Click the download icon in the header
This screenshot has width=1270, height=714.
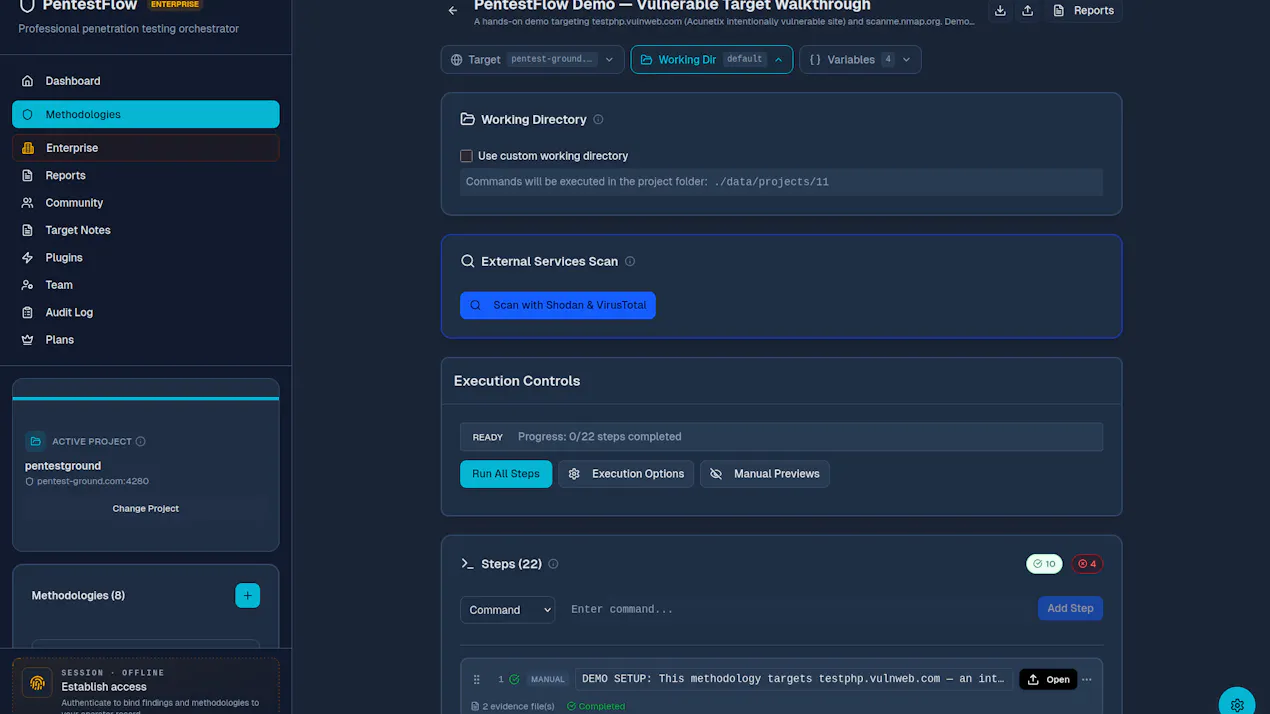click(1000, 10)
